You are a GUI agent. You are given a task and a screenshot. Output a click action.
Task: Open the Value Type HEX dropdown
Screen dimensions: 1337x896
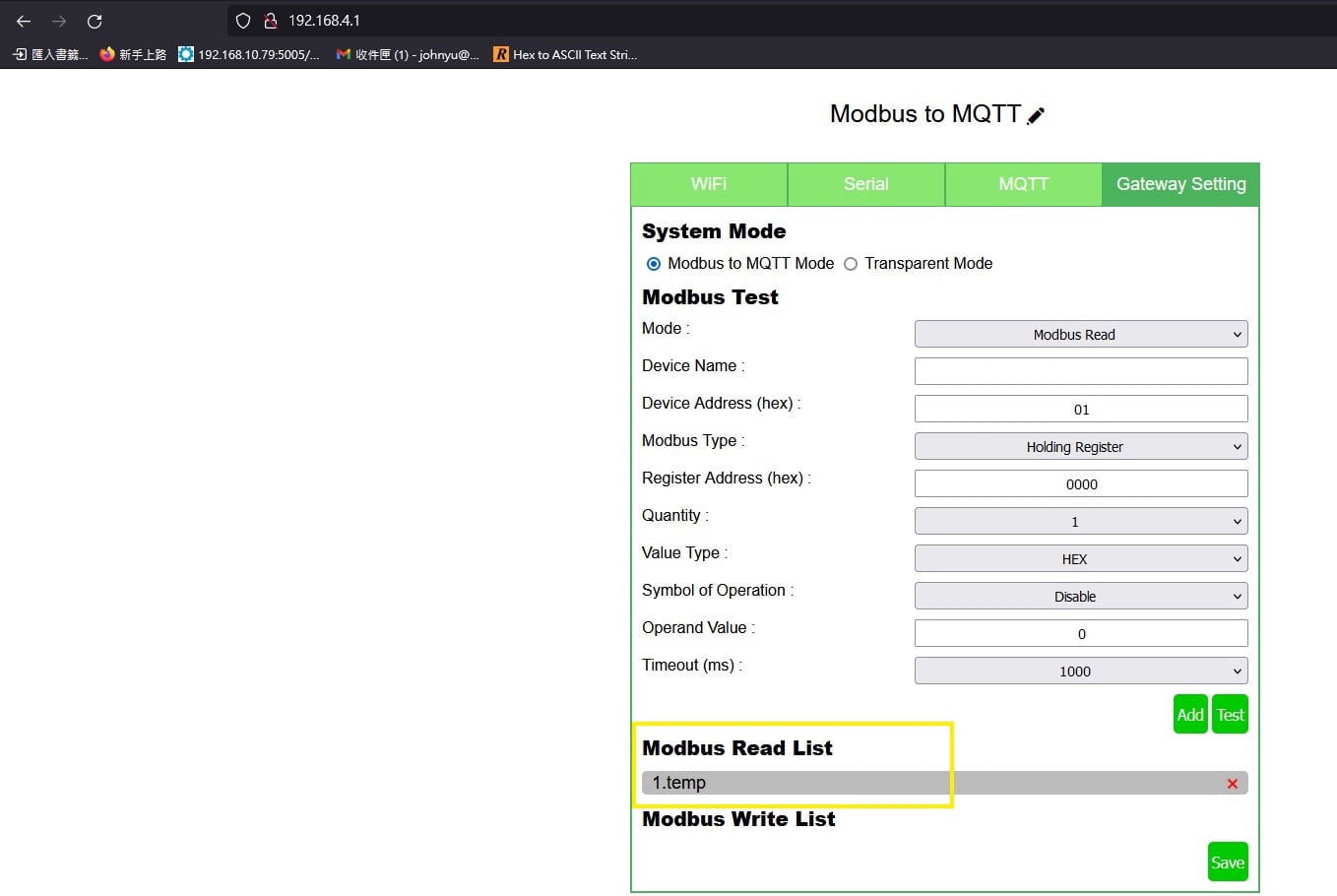point(1080,559)
